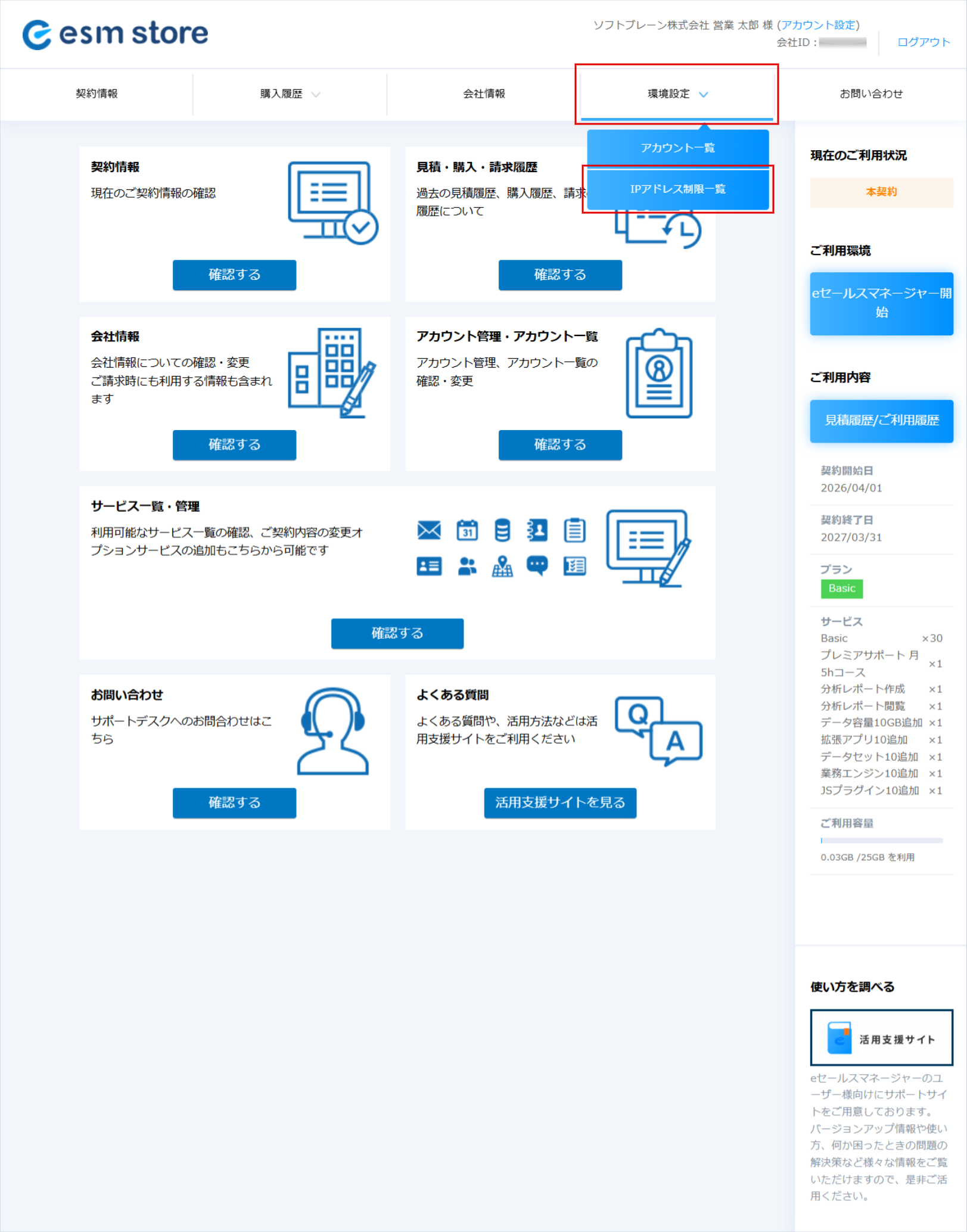This screenshot has height=1232, width=967.
Task: Click the account clipboard profile icon
Action: click(658, 374)
